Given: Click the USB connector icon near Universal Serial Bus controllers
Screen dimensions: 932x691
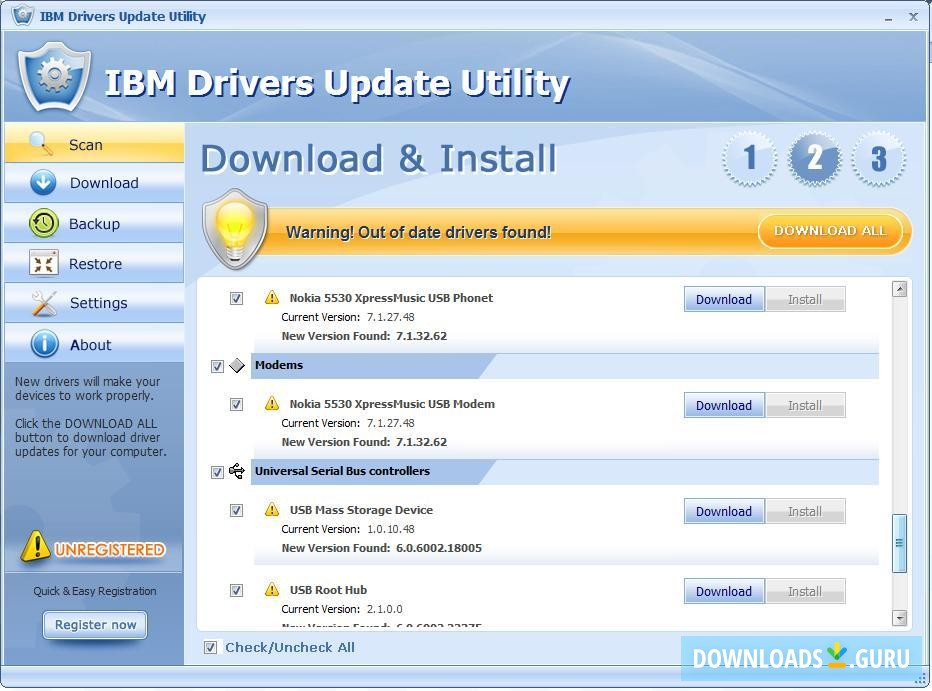Looking at the screenshot, I should click(237, 471).
